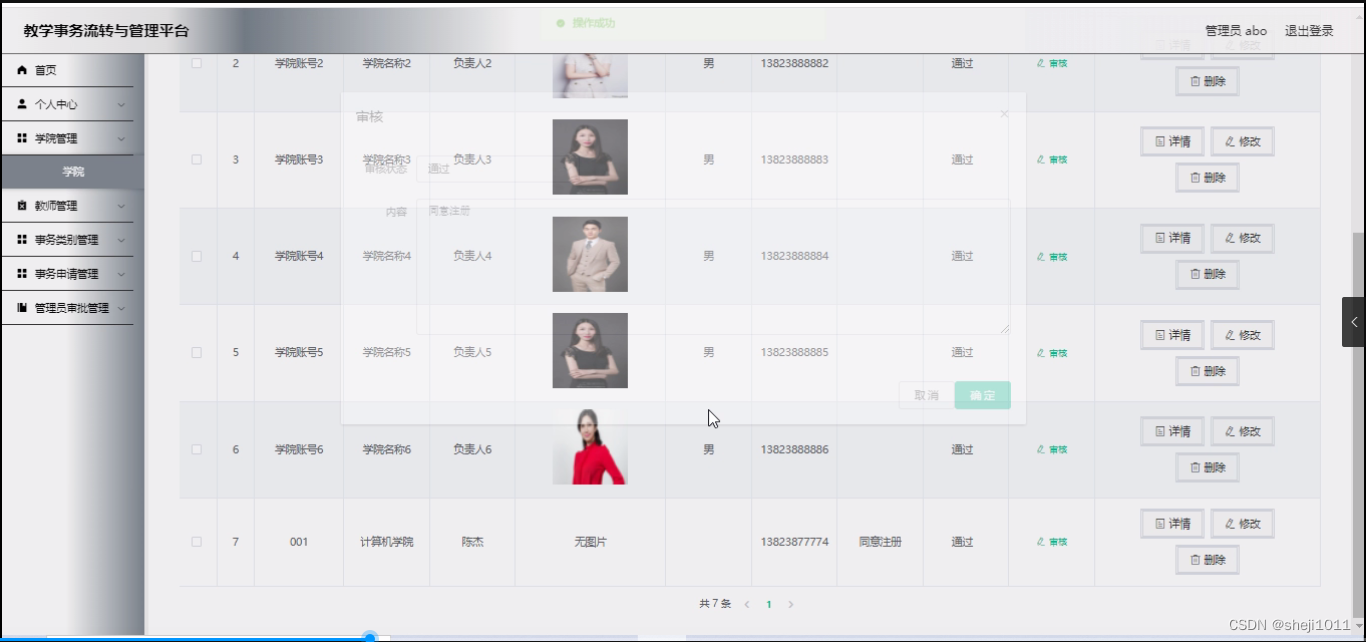Click 删除 for 学院账号4 row
The height and width of the screenshot is (642, 1366).
[1207, 274]
